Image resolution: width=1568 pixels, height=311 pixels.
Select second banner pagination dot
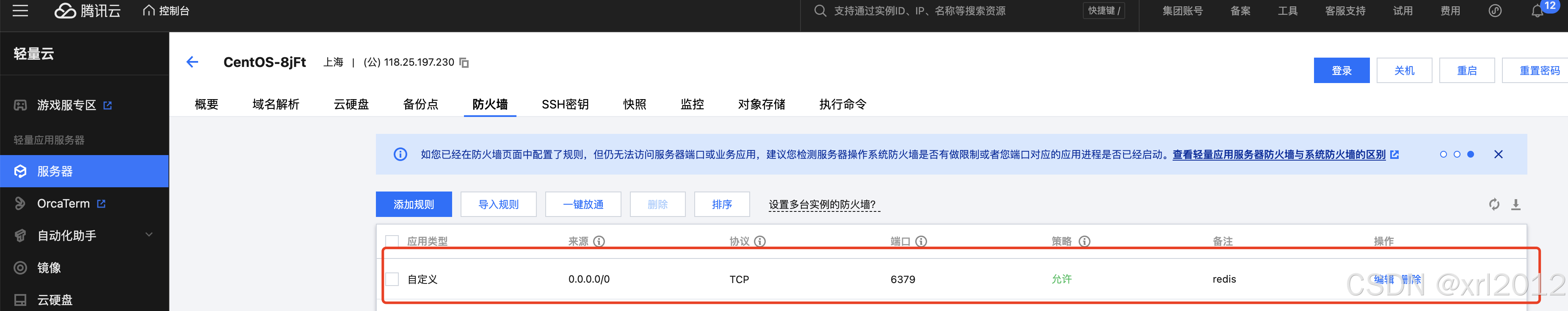pyautogui.click(x=1457, y=154)
